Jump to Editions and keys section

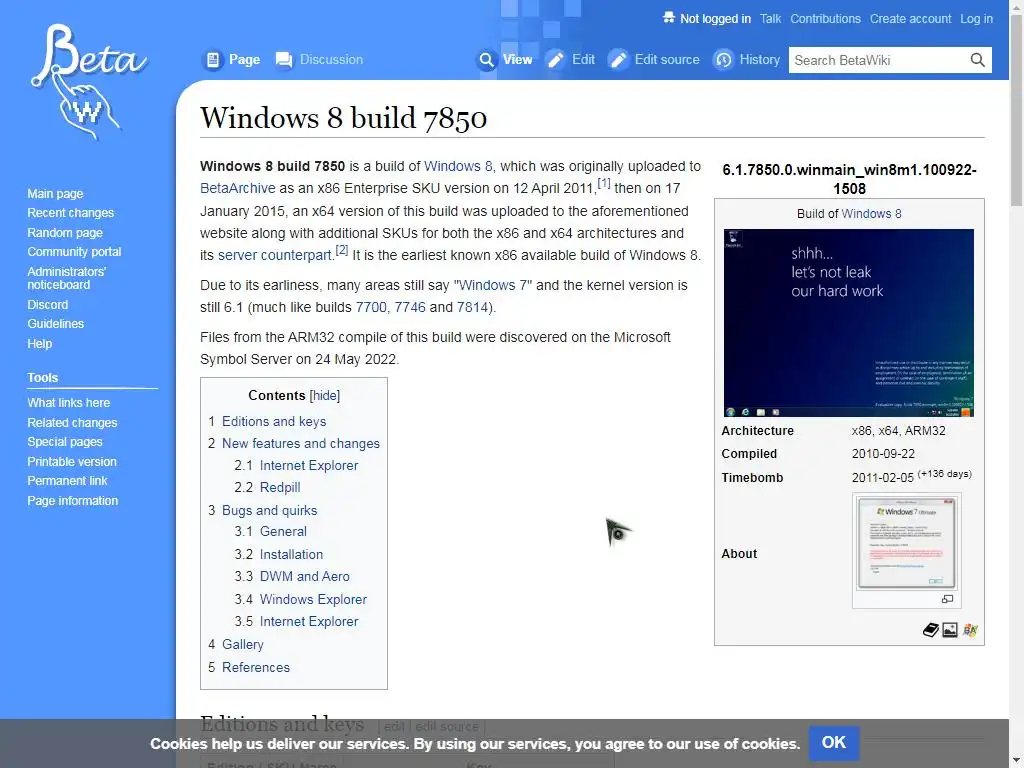(x=274, y=421)
